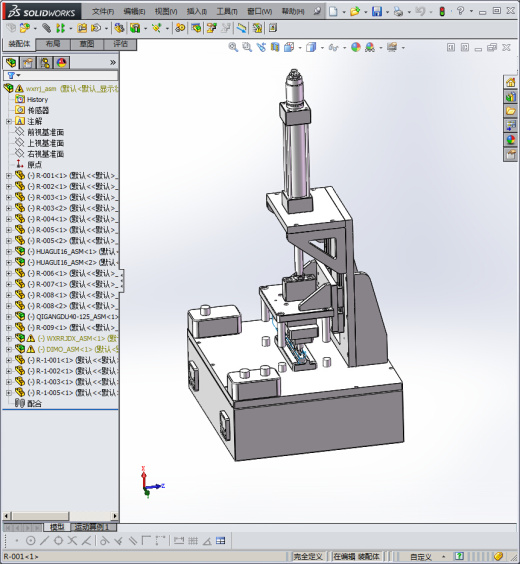The image size is (520, 564).
Task: Expand the panel tabs with the » chevron
Action: (x=113, y=62)
